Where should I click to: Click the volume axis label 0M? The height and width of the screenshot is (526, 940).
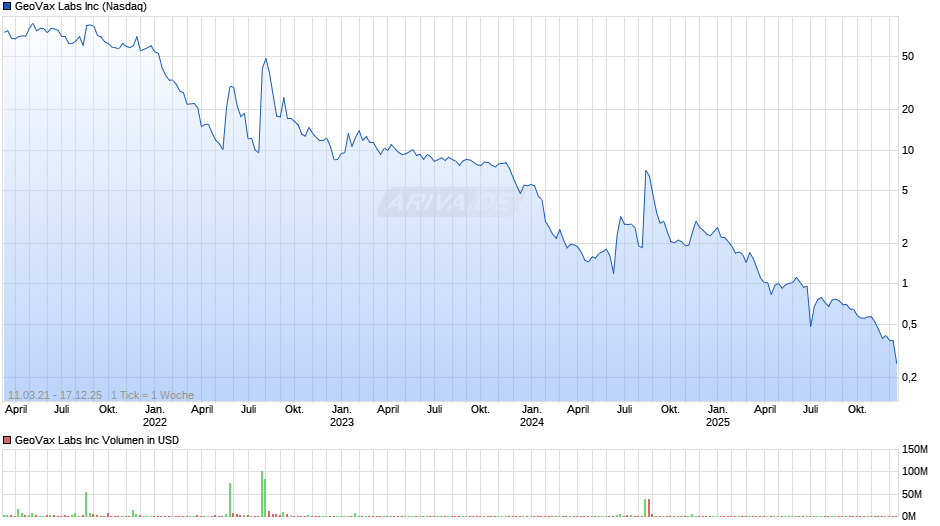click(x=909, y=516)
